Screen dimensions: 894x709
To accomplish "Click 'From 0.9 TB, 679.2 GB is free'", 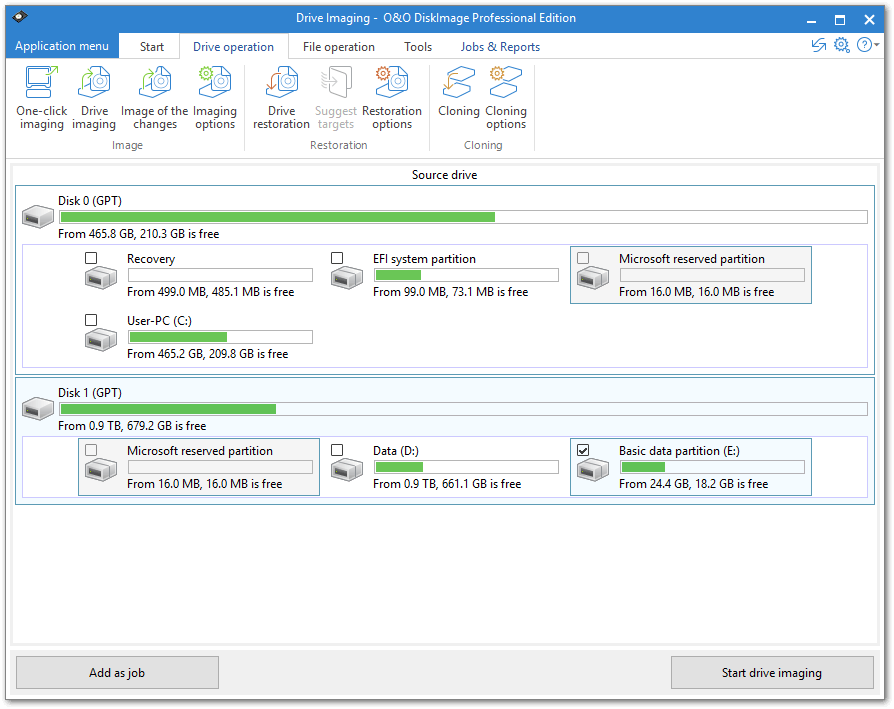I will click(x=132, y=426).
